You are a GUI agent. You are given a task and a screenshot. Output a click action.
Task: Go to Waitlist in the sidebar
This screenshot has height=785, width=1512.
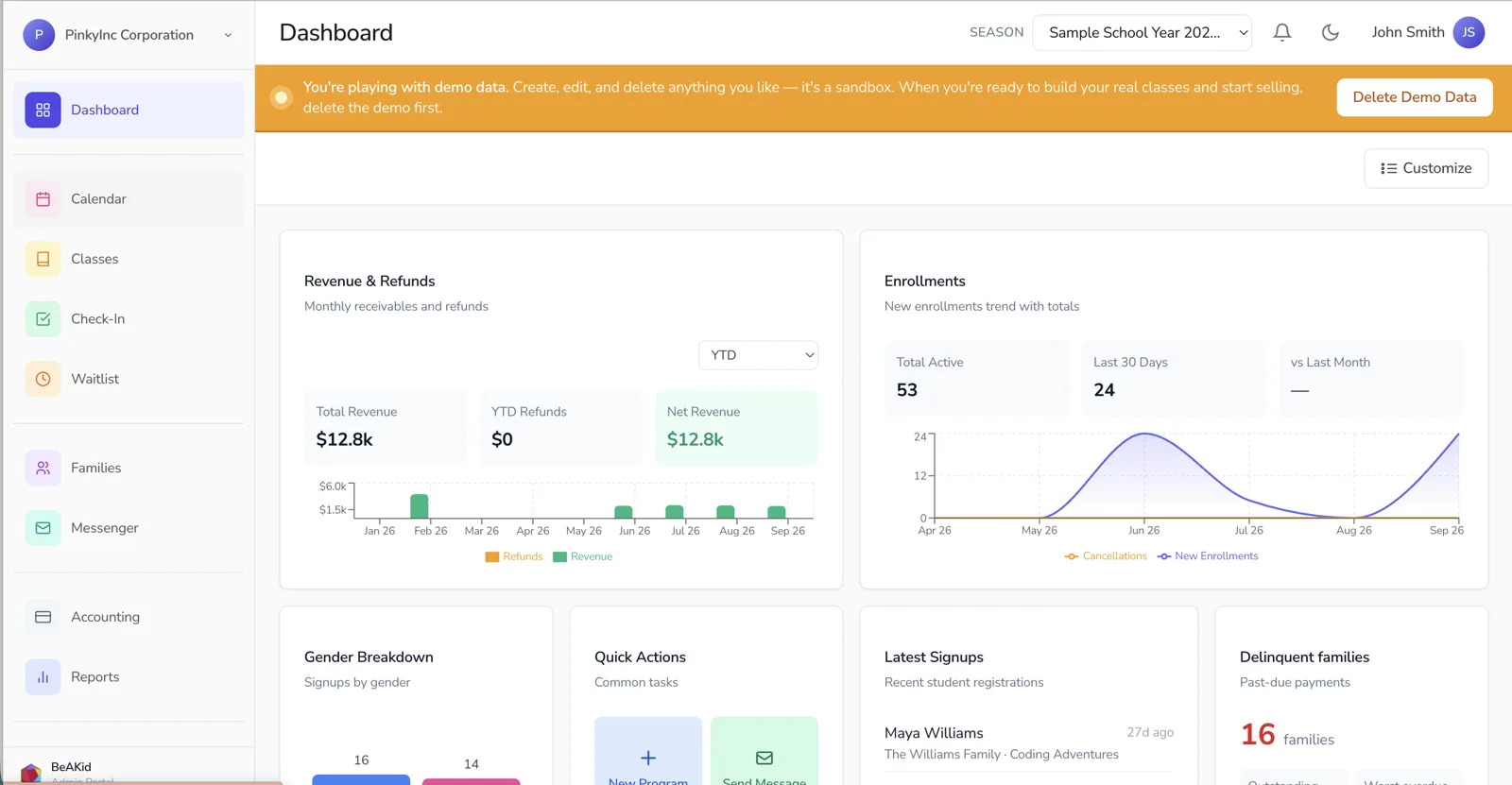pos(129,379)
